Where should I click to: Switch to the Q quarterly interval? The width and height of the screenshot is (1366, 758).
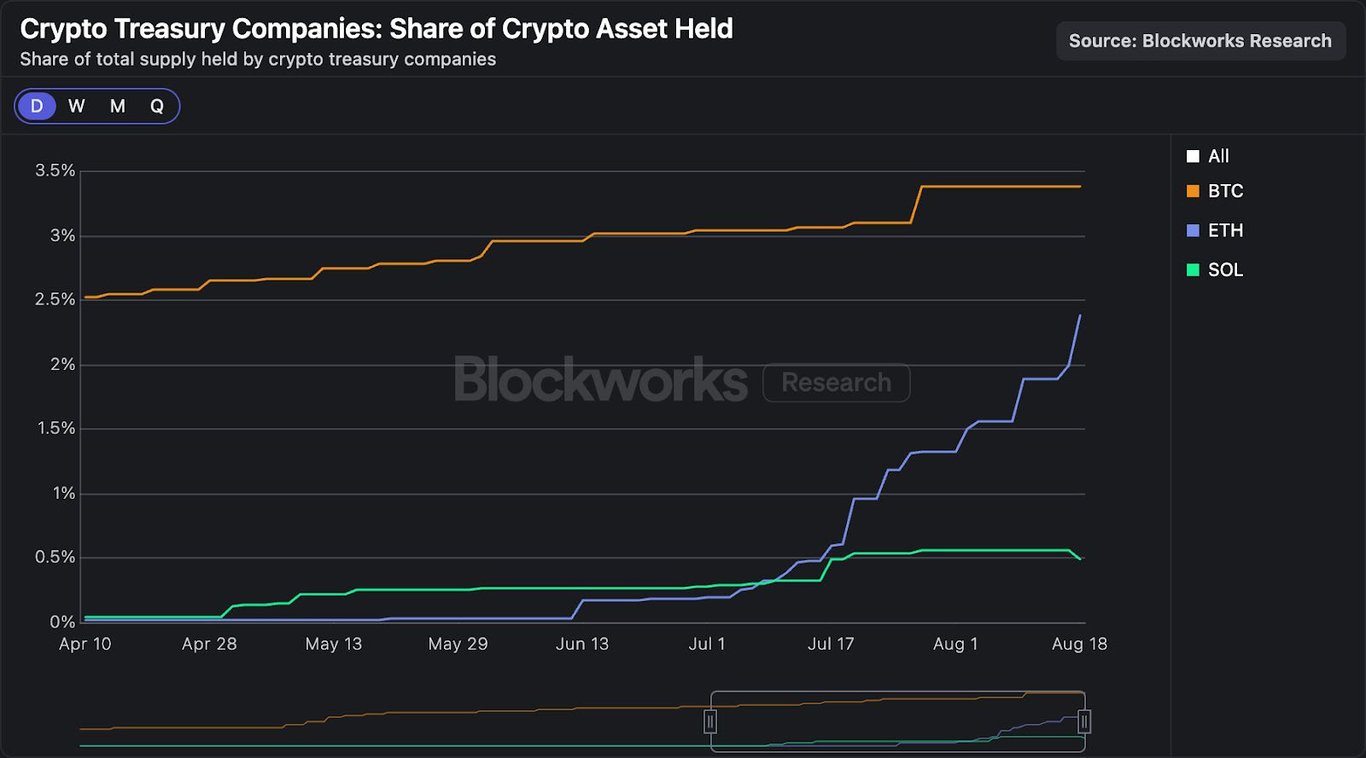coord(157,106)
